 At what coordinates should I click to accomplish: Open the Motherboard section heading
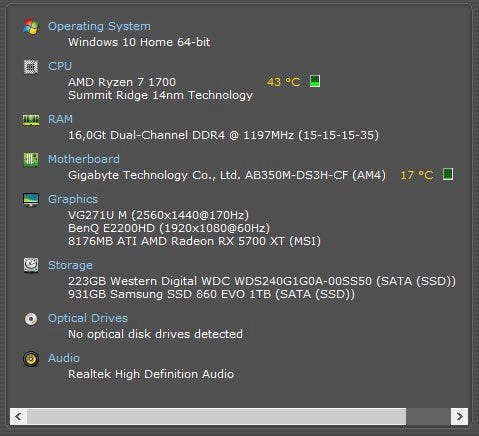(84, 159)
